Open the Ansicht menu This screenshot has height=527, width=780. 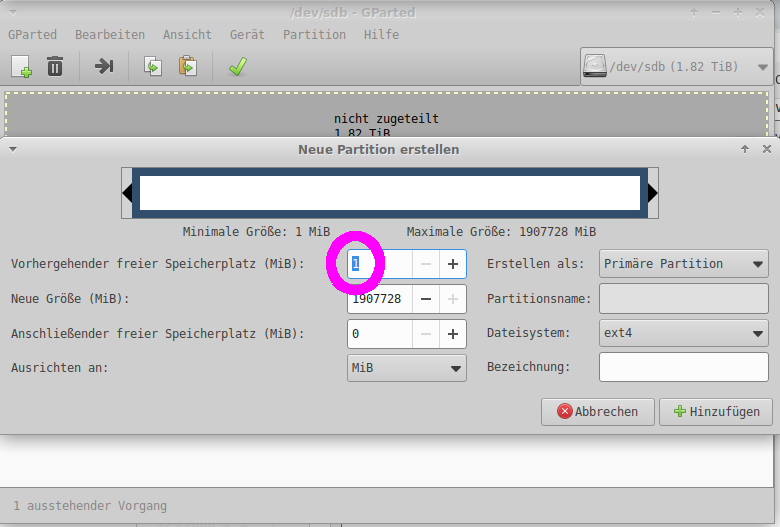187,34
